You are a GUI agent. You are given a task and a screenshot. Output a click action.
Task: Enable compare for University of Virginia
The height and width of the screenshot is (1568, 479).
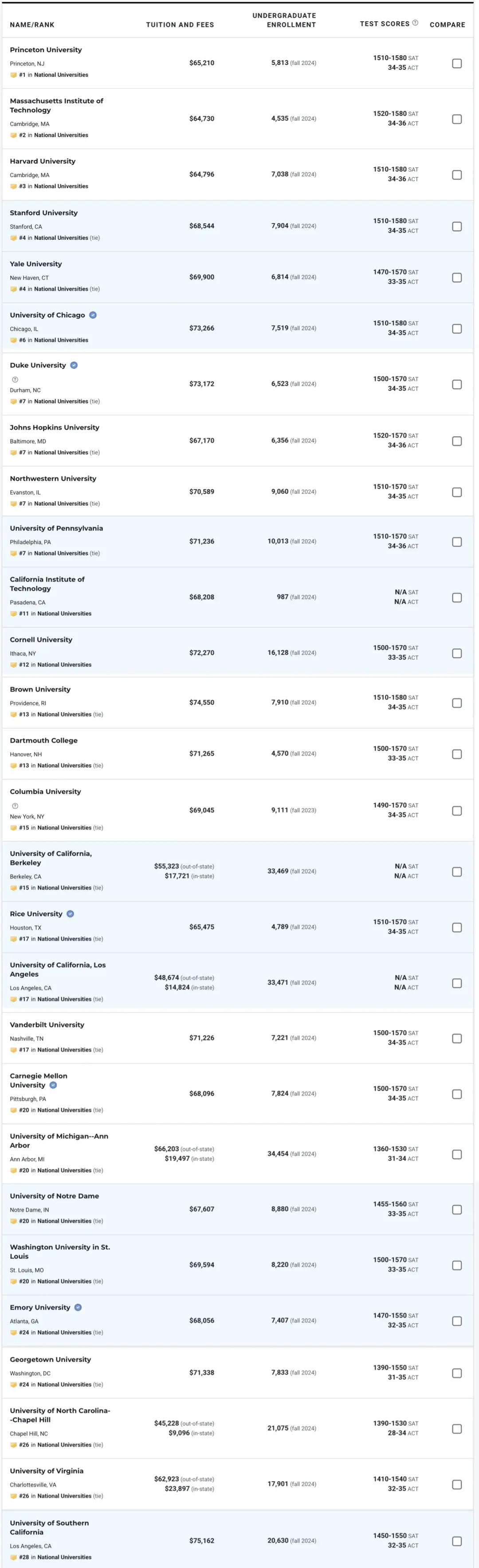(x=456, y=1485)
